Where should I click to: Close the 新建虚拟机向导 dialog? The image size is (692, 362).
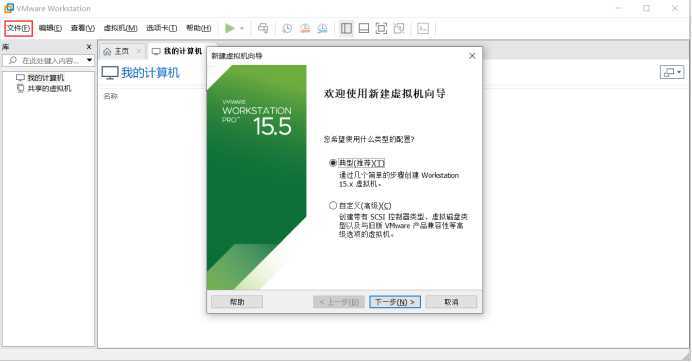click(x=472, y=56)
